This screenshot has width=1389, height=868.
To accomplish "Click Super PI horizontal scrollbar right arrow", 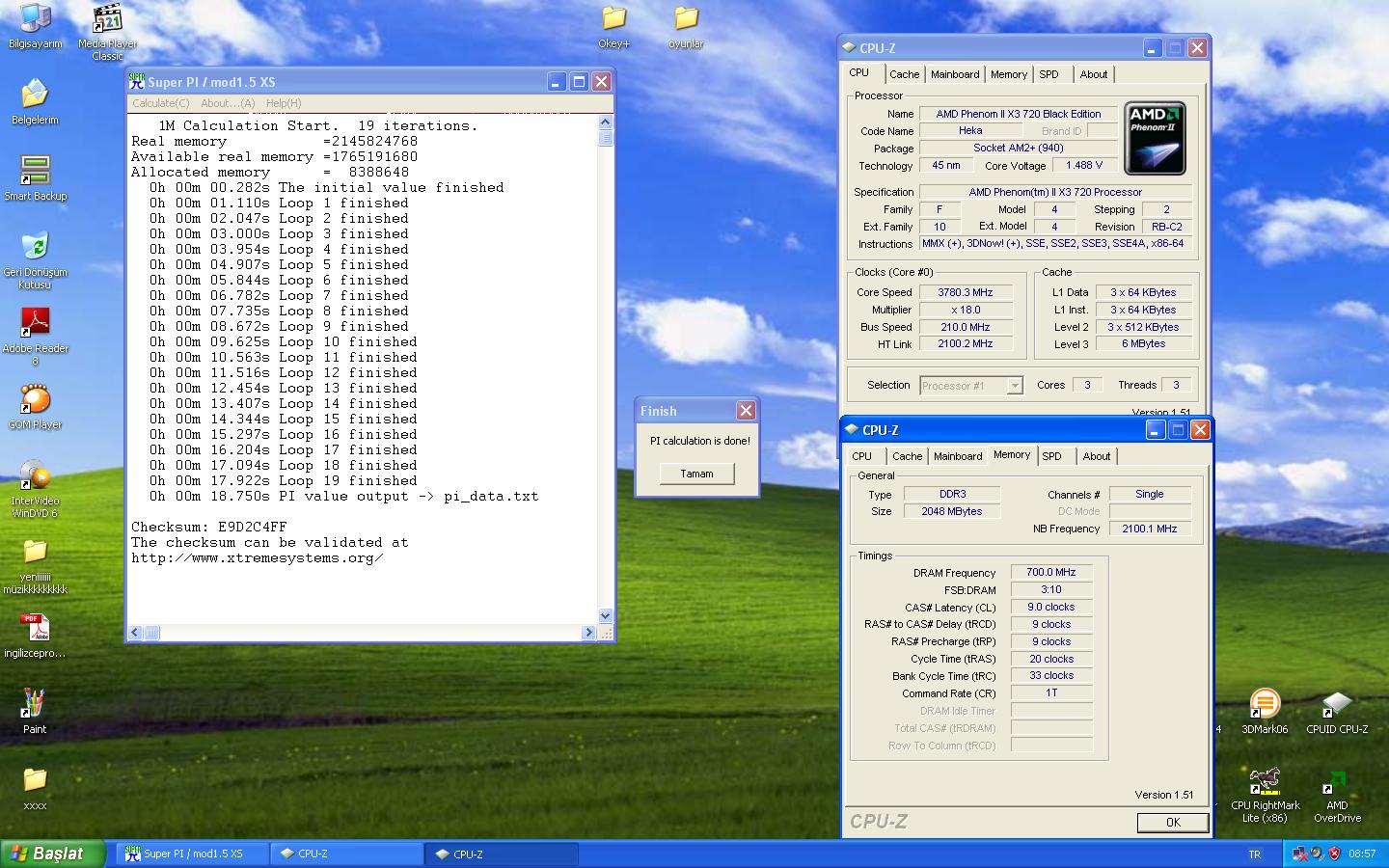I will [588, 633].
